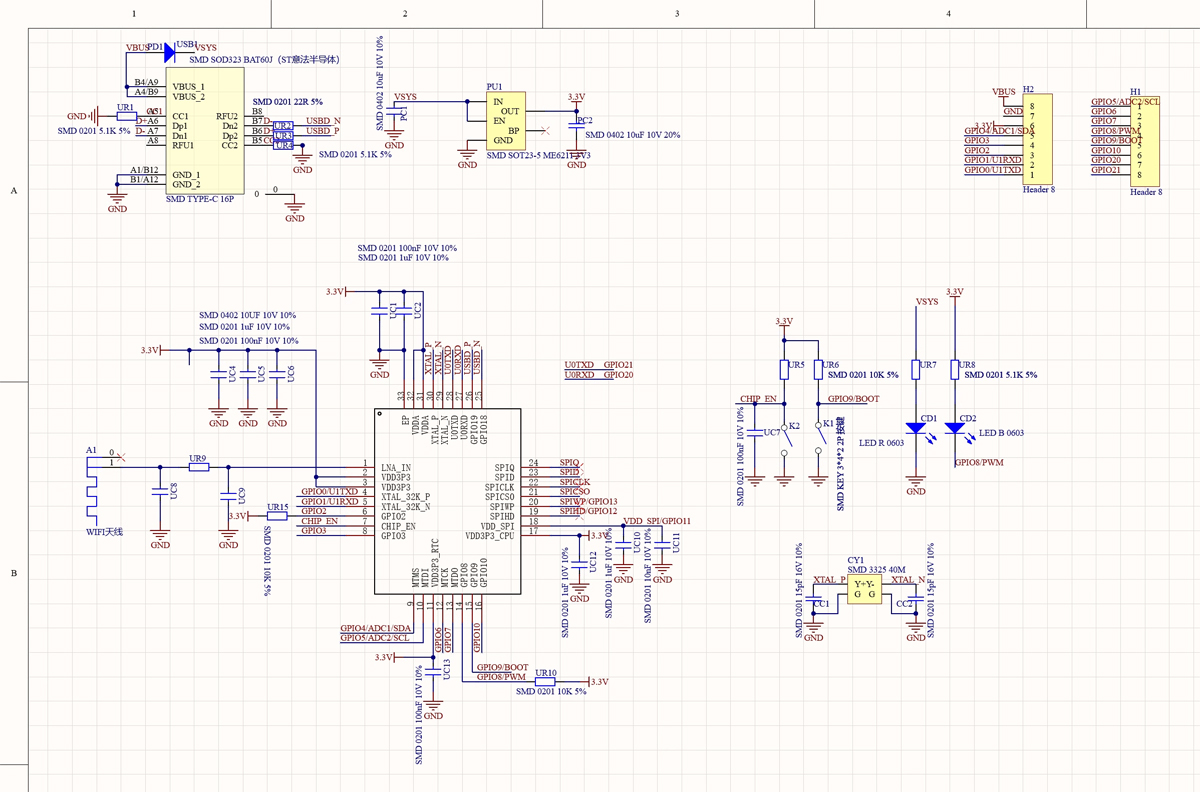Click the K2 push button switch
The height and width of the screenshot is (792, 1200).
(785, 439)
